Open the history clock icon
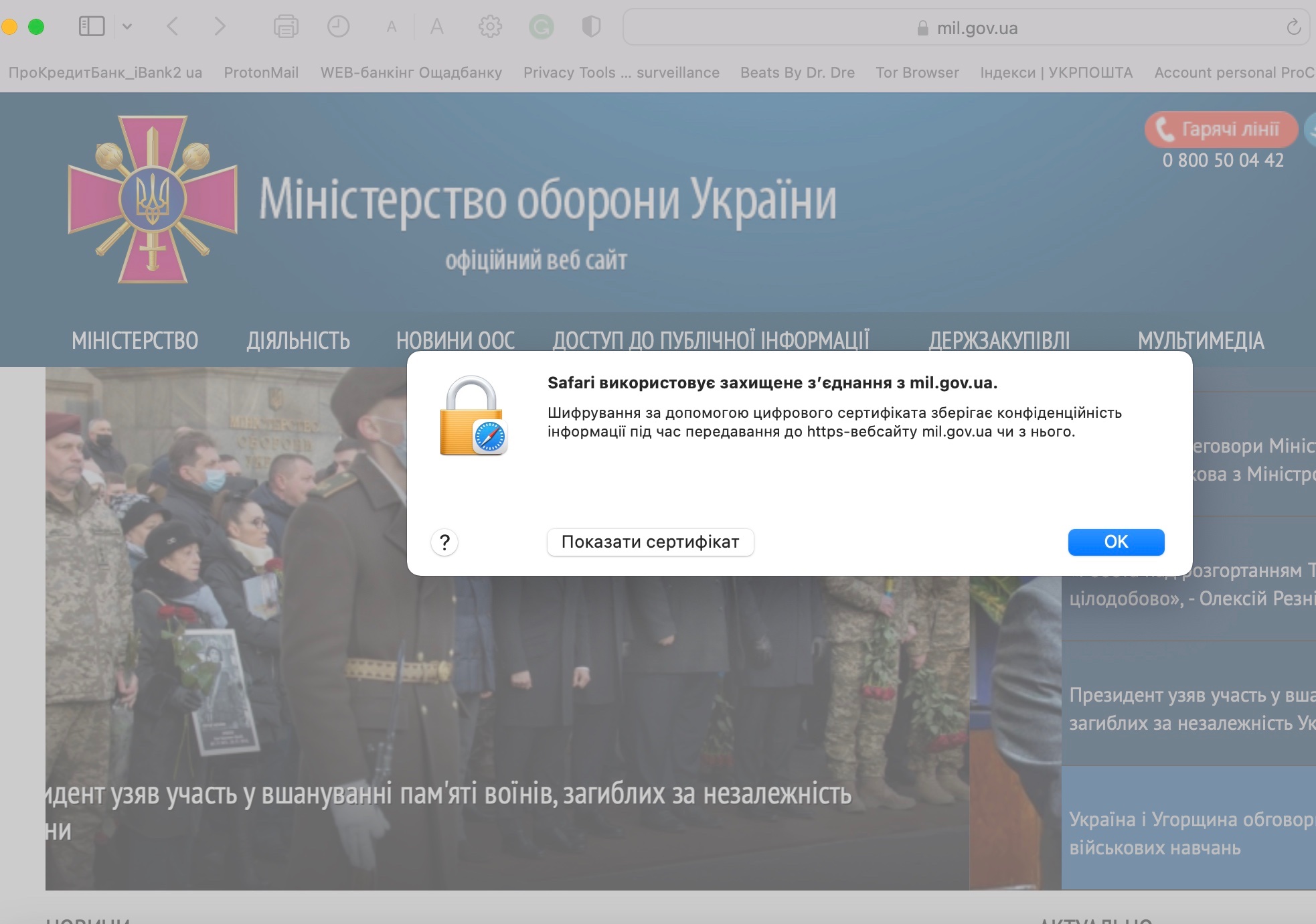1316x924 pixels. pyautogui.click(x=338, y=27)
